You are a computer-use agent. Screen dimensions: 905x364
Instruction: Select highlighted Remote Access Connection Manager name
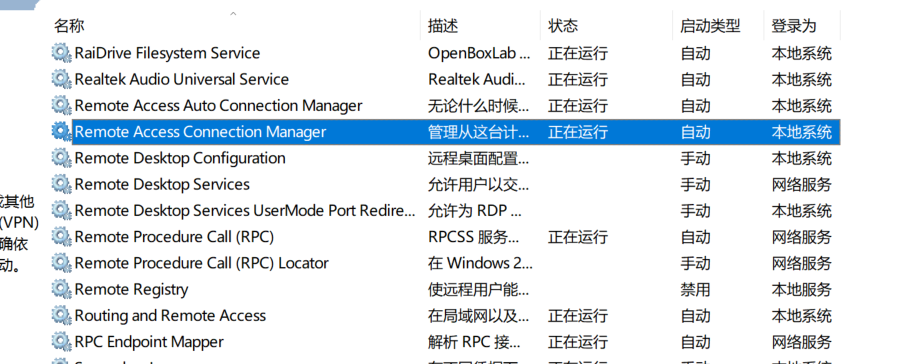click(x=200, y=132)
